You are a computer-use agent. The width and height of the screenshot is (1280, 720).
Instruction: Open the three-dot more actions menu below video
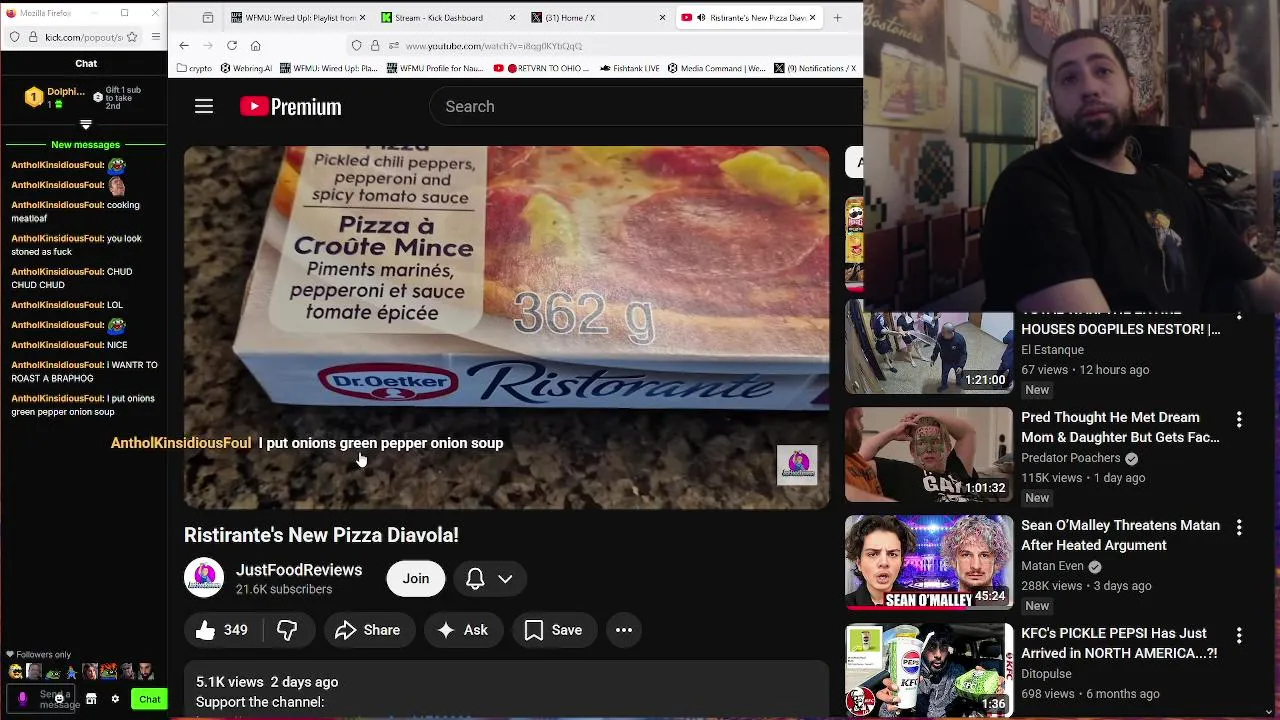(624, 630)
